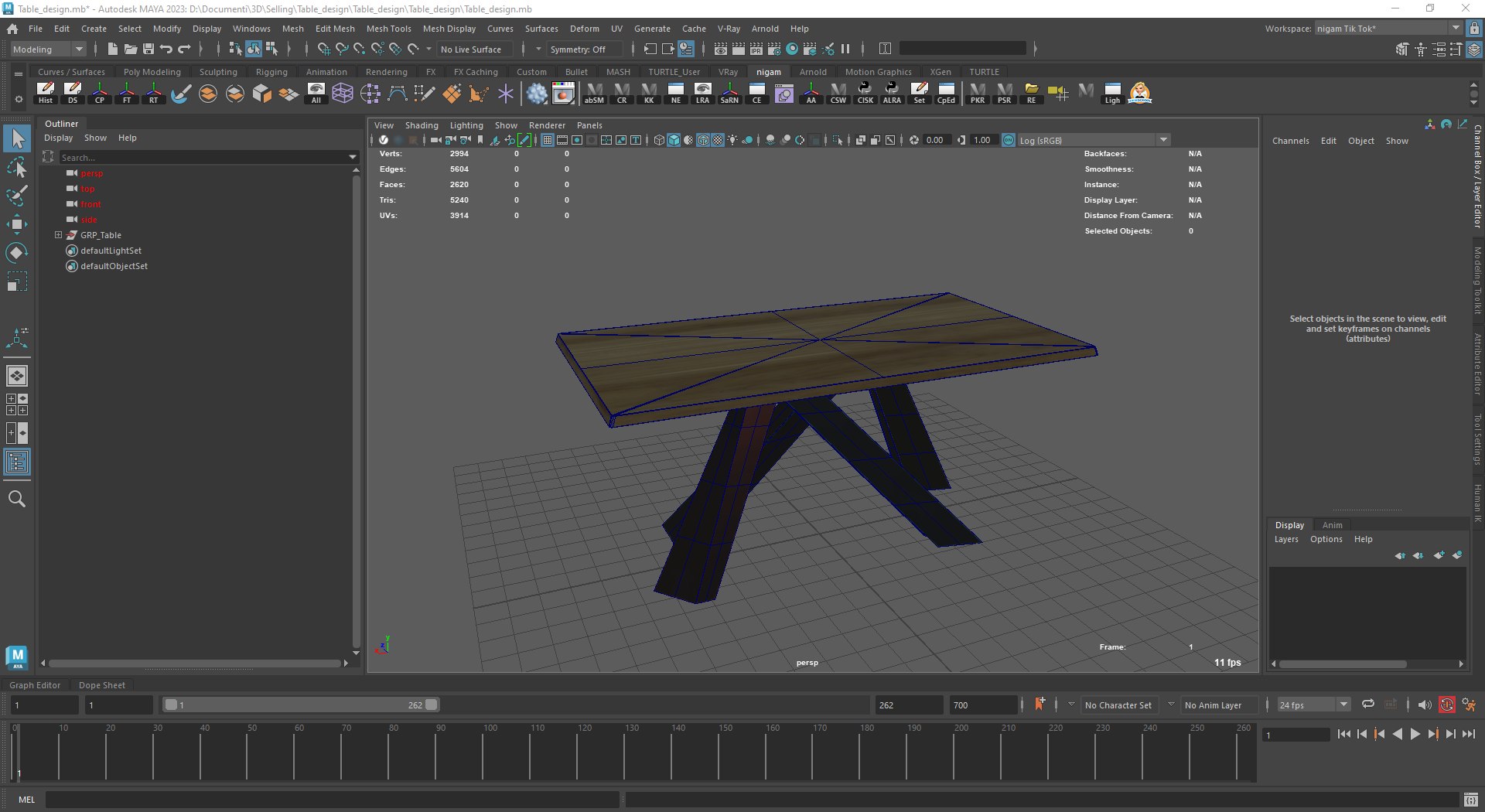
Task: Click the CpEd shelf button
Action: tap(946, 93)
